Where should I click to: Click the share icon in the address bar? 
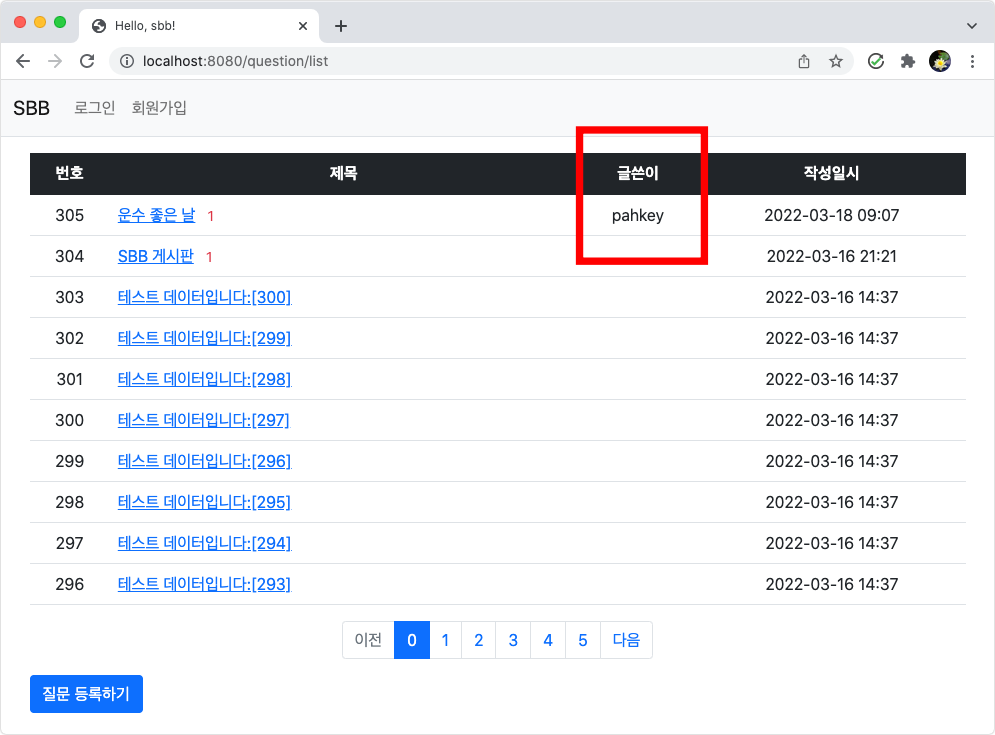pyautogui.click(x=803, y=61)
